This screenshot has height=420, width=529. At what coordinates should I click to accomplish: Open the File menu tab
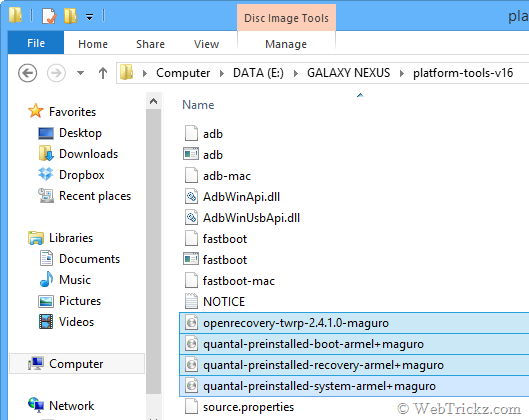[x=36, y=43]
